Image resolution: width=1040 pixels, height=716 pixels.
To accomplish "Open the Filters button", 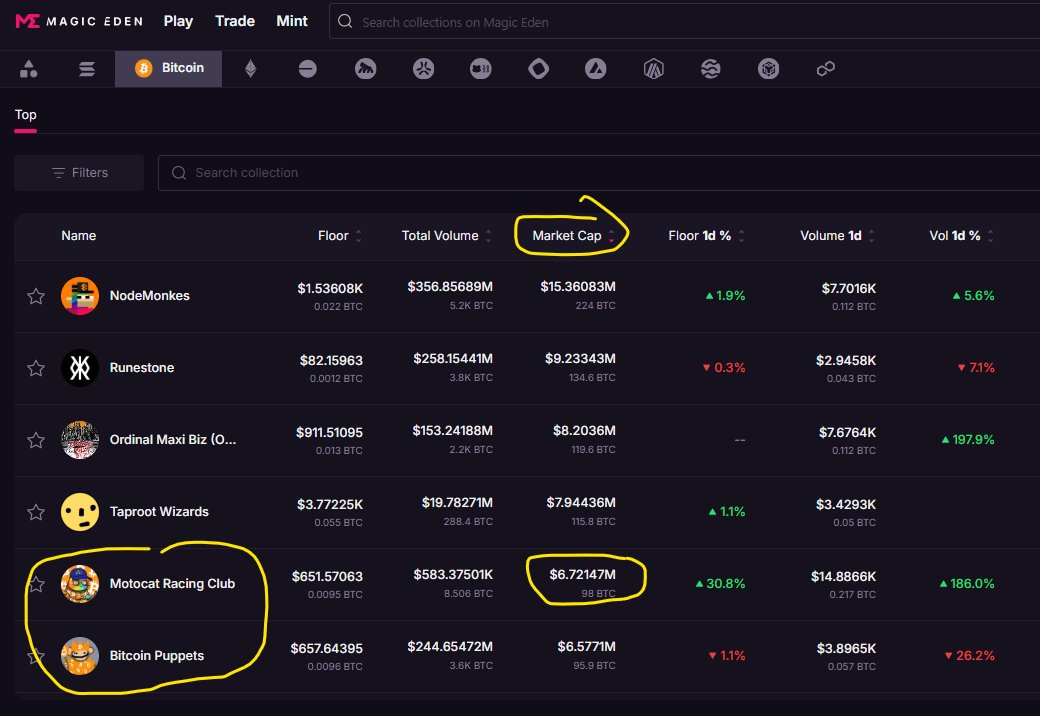I will [79, 172].
